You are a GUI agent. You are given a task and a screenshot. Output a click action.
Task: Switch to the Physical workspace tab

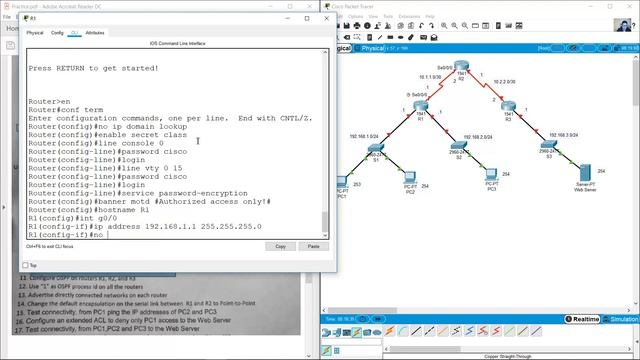click(x=370, y=48)
